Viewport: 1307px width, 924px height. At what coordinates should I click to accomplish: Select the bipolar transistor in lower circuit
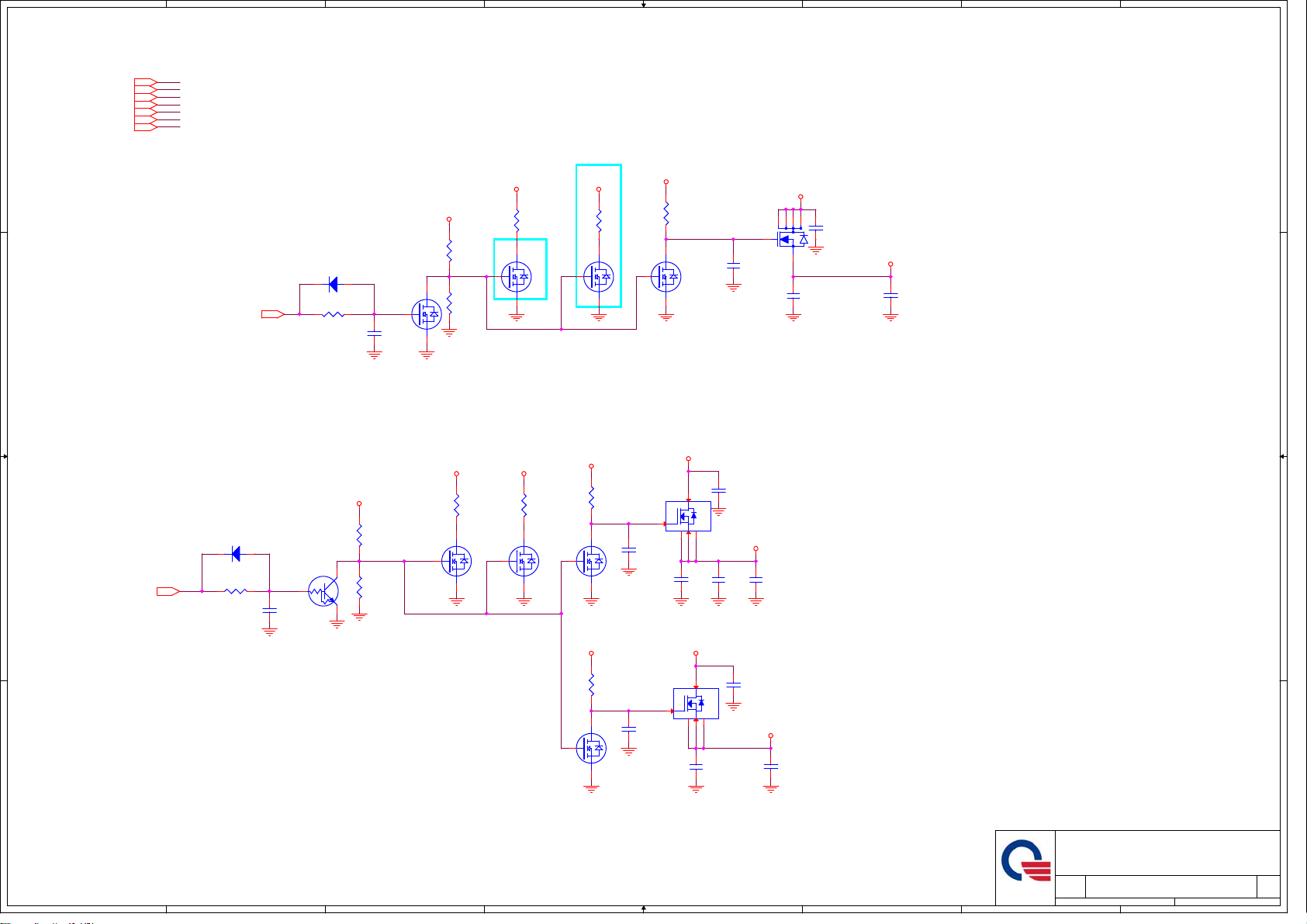pos(323,591)
